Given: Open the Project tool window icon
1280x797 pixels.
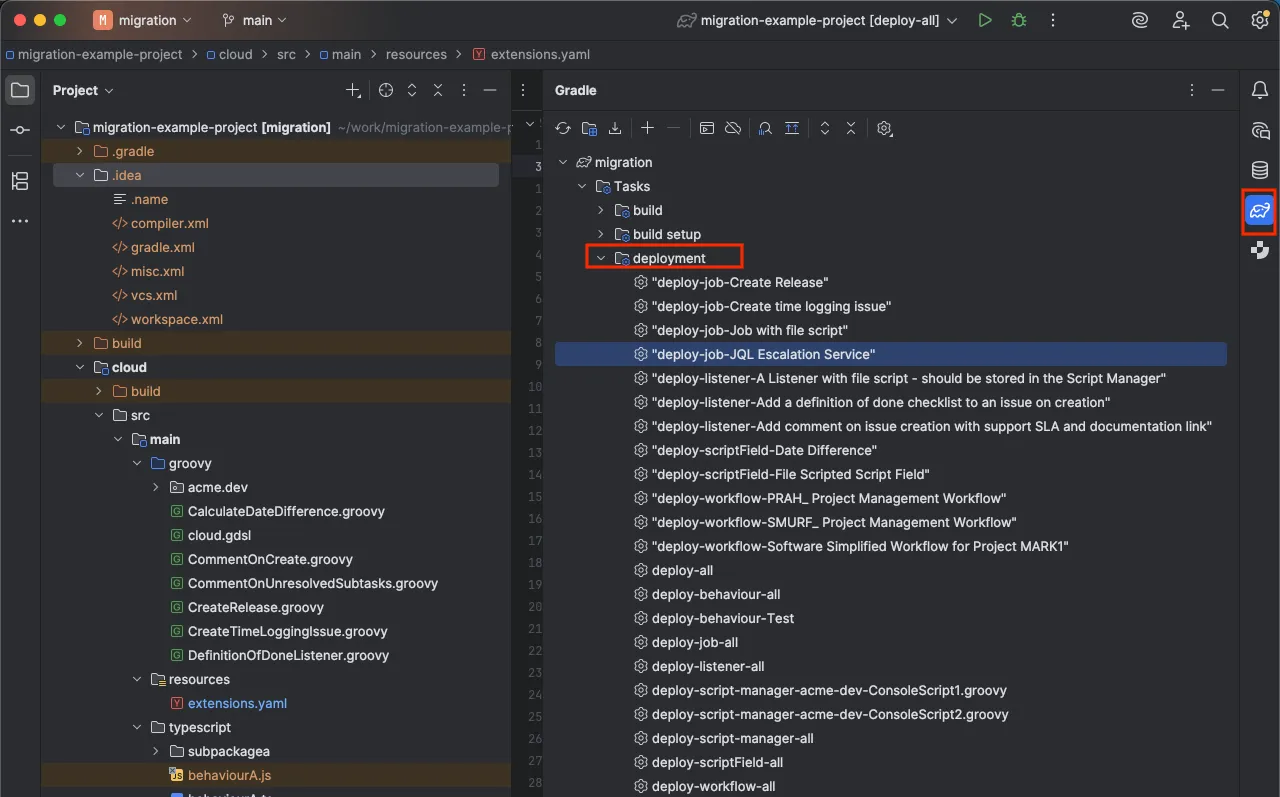Looking at the screenshot, I should coord(20,90).
